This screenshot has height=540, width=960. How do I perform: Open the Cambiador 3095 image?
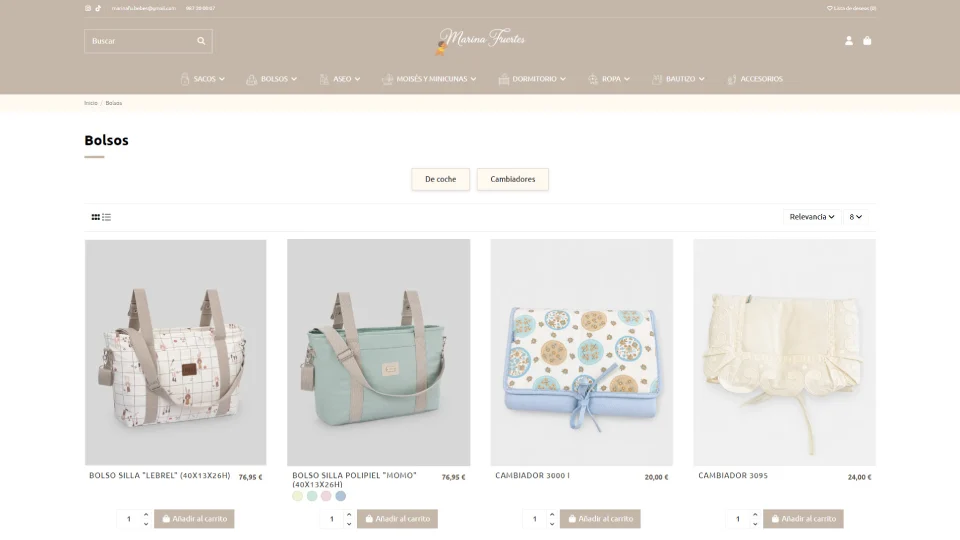point(784,352)
